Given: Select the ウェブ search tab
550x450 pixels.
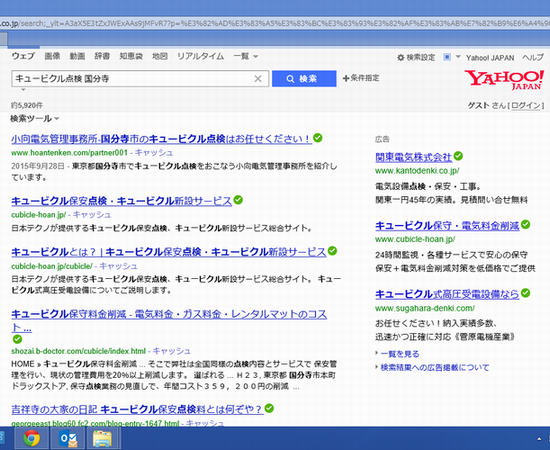Looking at the screenshot, I should (x=23, y=56).
